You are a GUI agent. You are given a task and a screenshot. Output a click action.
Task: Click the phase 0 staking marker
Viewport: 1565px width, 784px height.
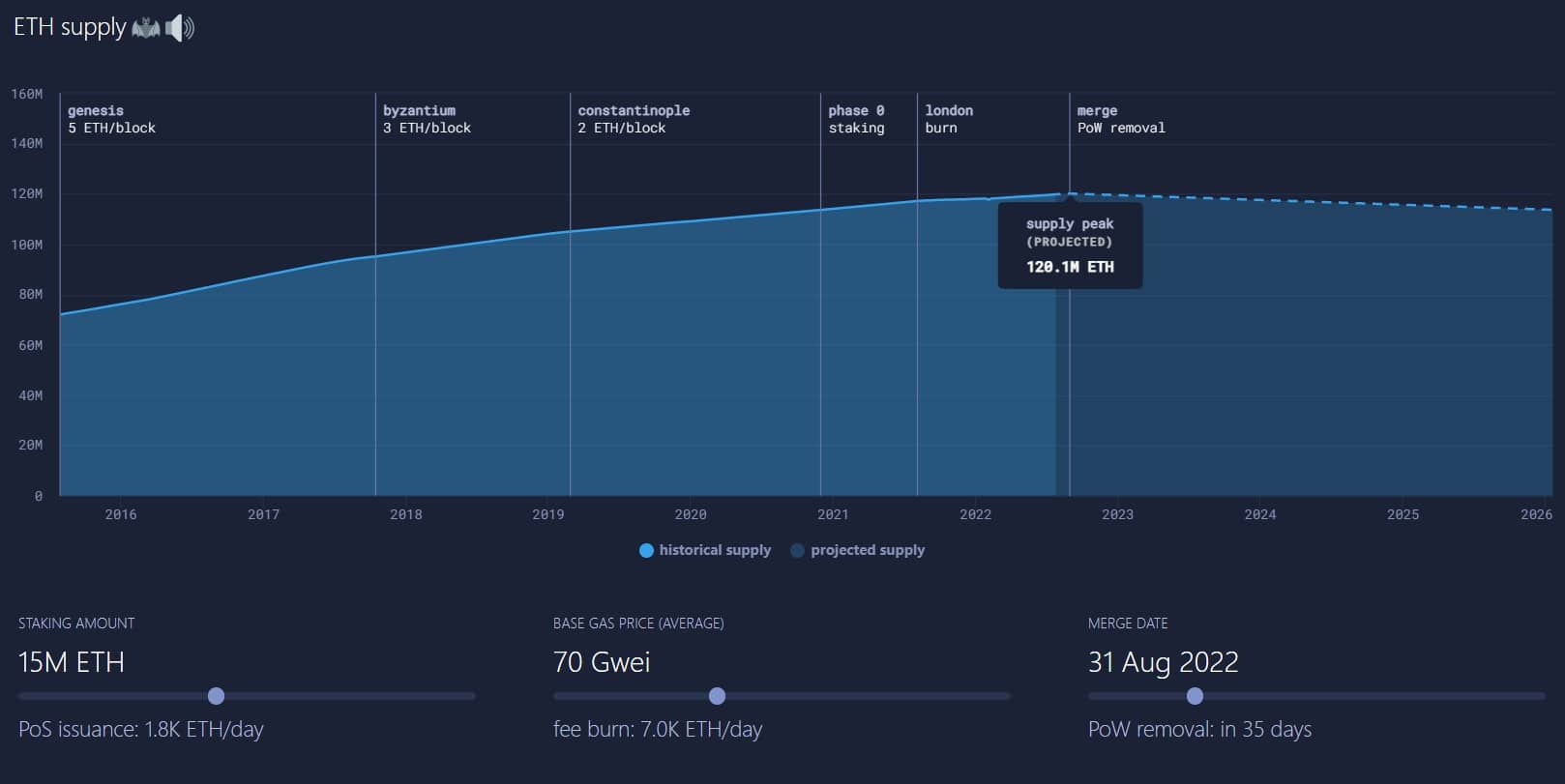(x=856, y=119)
